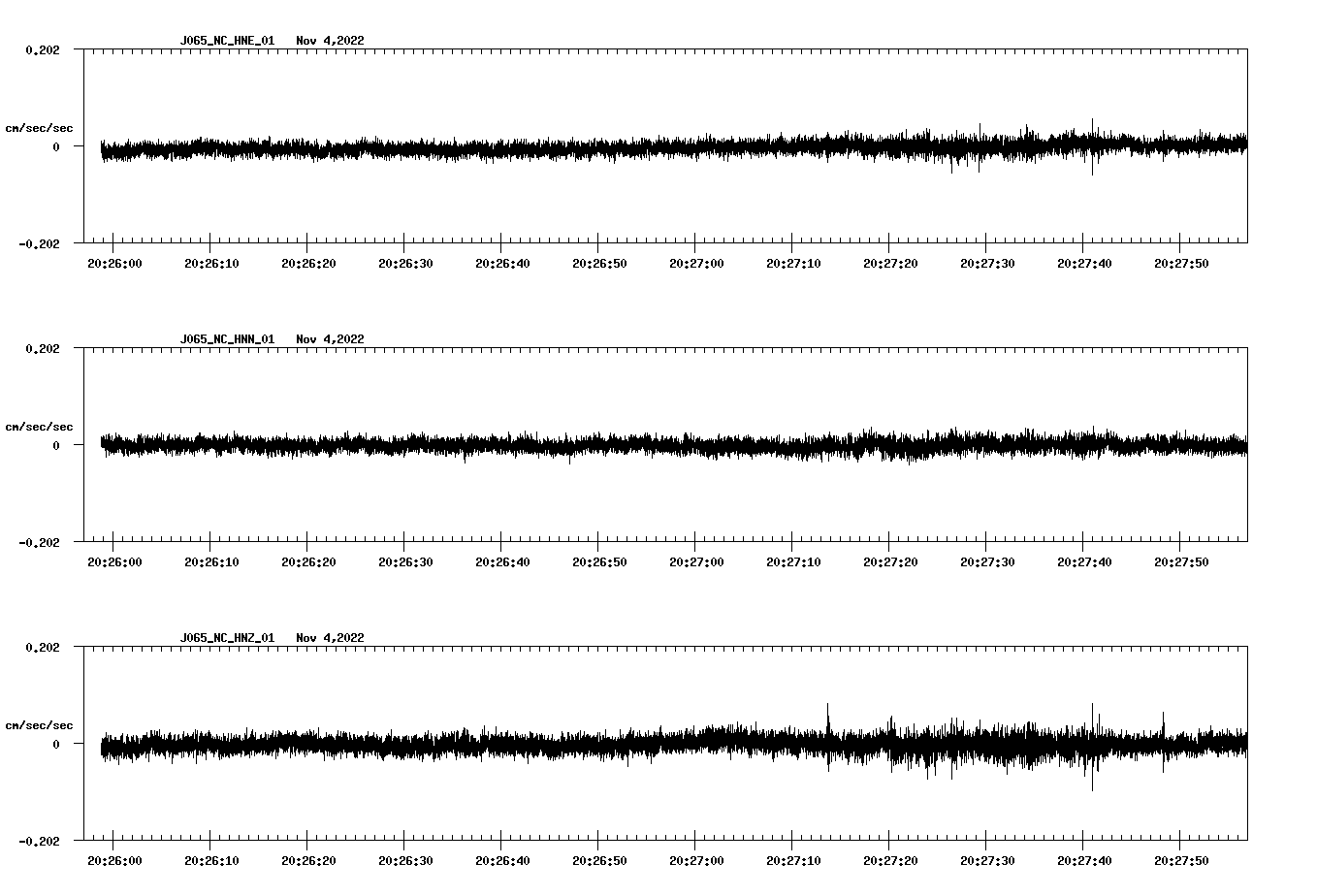Click the cm/sec/sec unit label on HNE plot
Viewport: 1317px width, 896px height.
40,128
